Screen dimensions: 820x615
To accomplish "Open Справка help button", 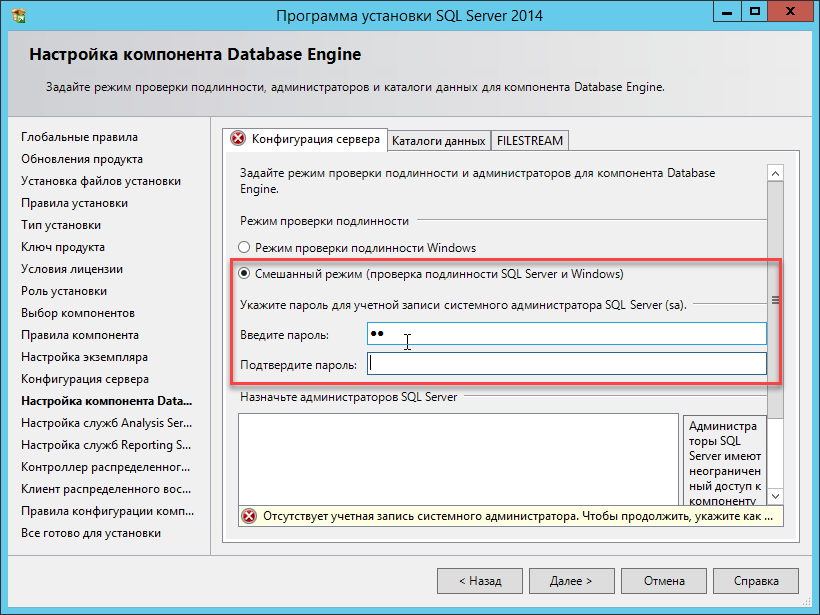I will (756, 580).
